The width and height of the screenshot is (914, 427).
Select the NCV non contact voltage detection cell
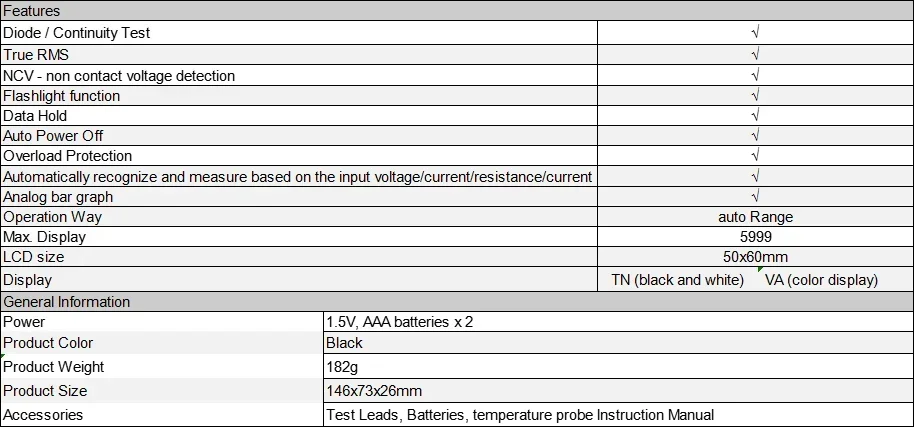tap(299, 76)
